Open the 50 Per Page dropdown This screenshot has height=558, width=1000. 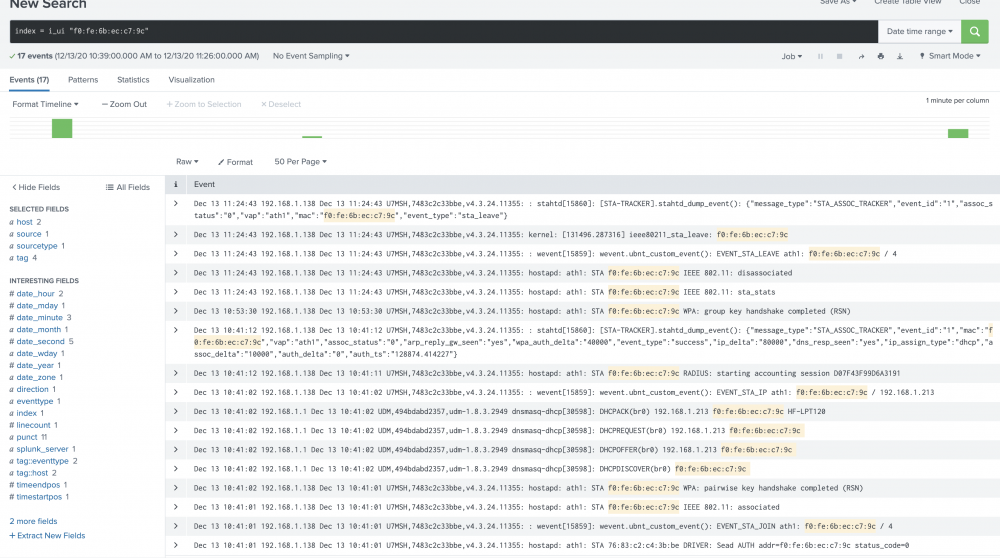click(x=300, y=162)
